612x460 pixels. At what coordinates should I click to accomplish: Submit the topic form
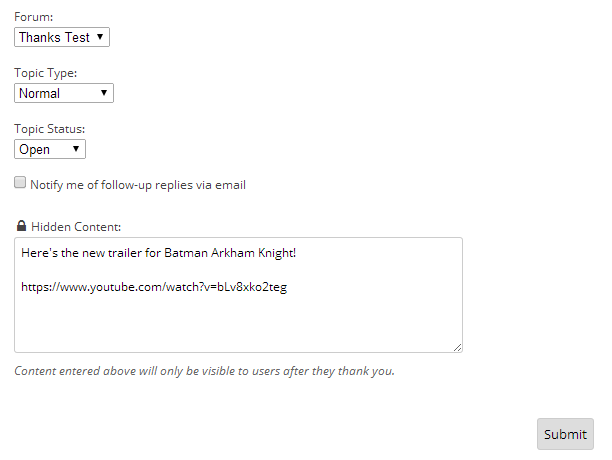point(565,434)
